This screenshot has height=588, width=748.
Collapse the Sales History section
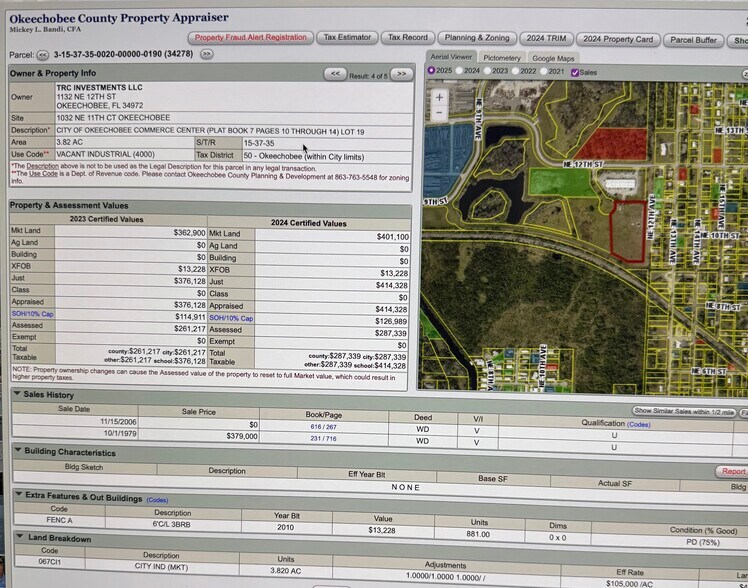click(x=17, y=395)
